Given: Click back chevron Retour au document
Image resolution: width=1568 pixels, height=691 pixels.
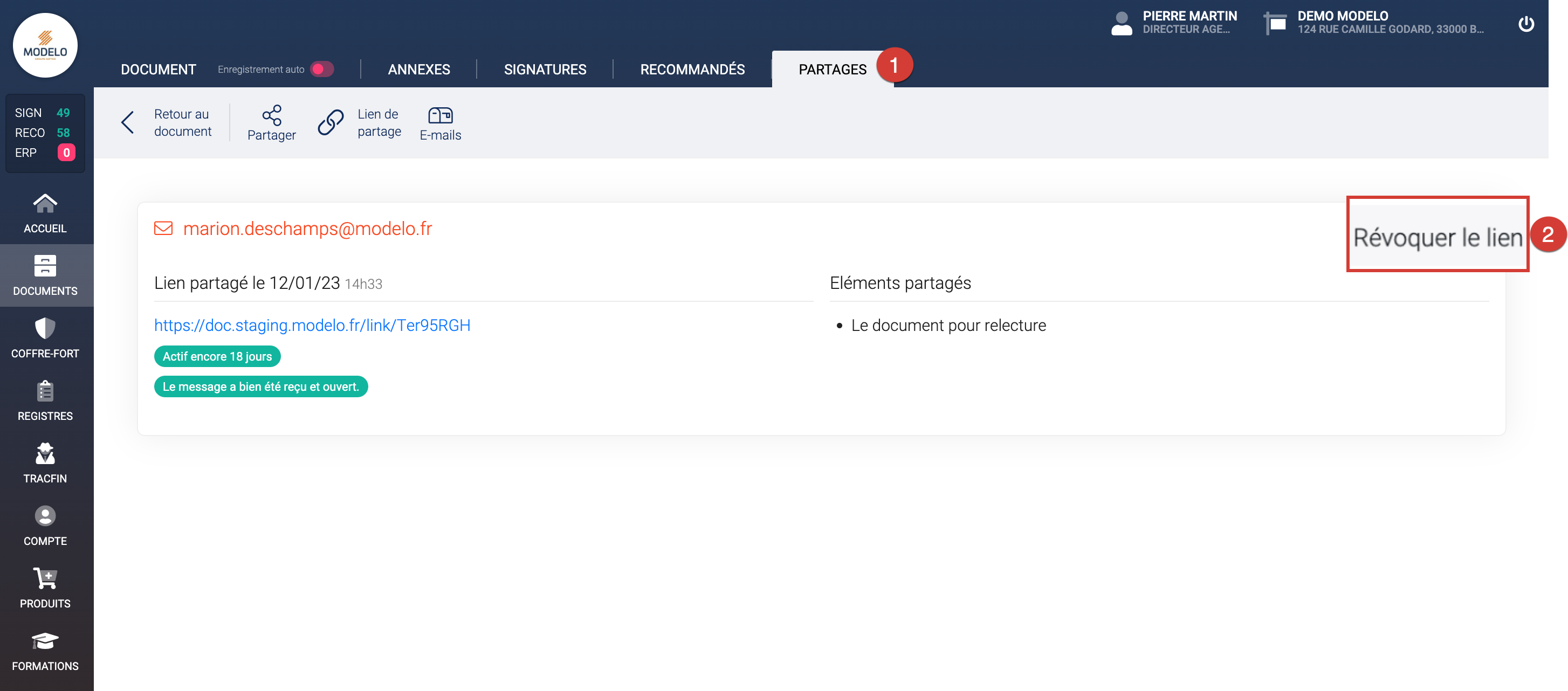Looking at the screenshot, I should tap(128, 122).
